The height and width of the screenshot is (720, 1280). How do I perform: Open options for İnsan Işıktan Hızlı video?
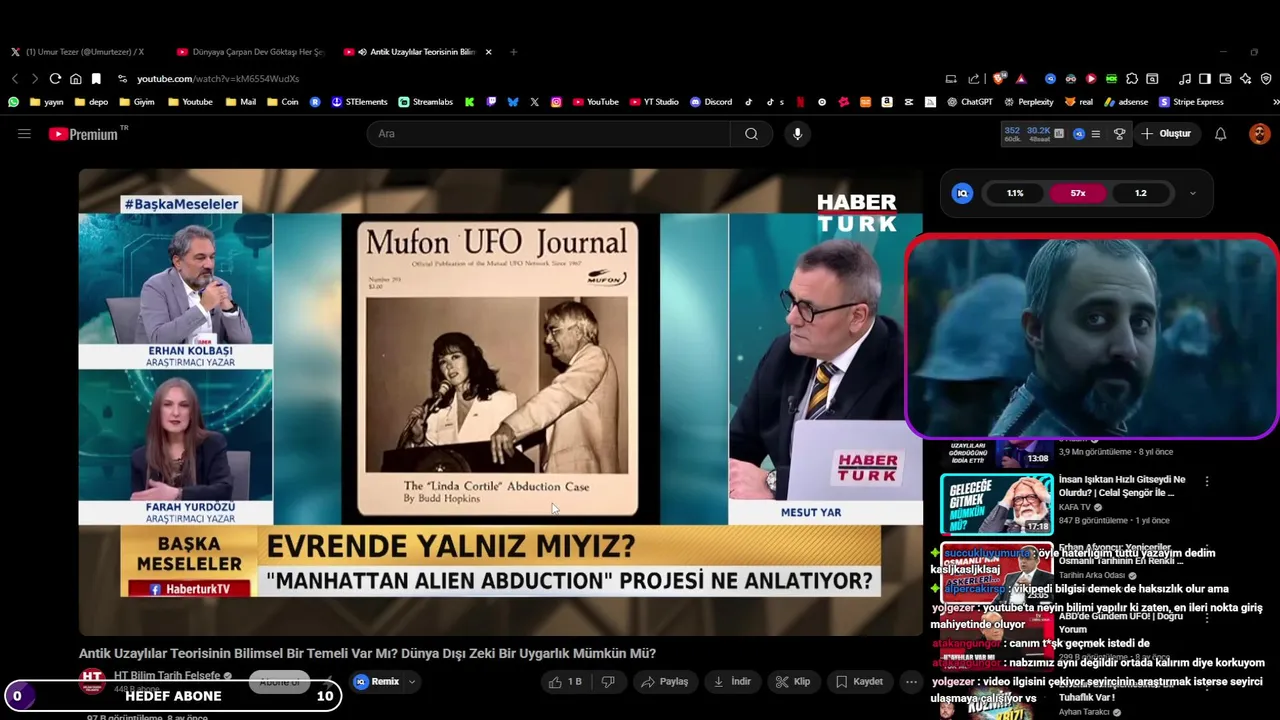[x=1207, y=481]
